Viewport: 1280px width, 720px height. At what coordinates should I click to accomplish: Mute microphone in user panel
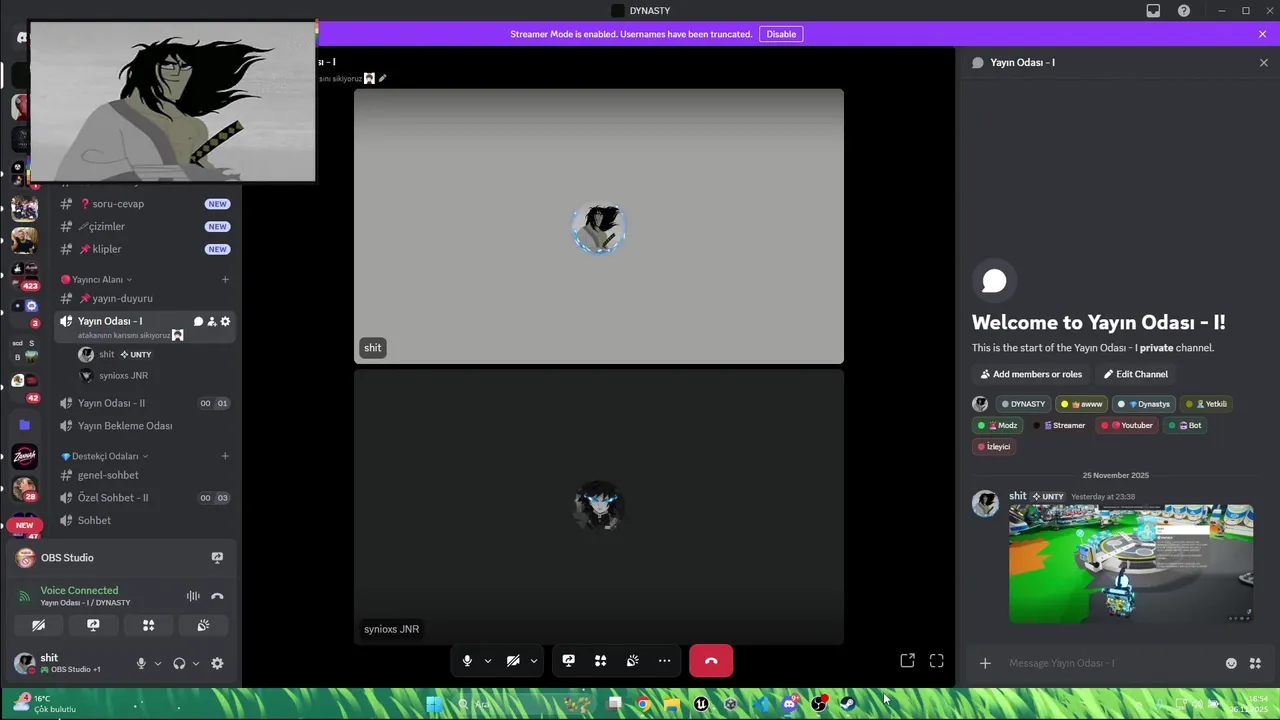click(x=141, y=663)
